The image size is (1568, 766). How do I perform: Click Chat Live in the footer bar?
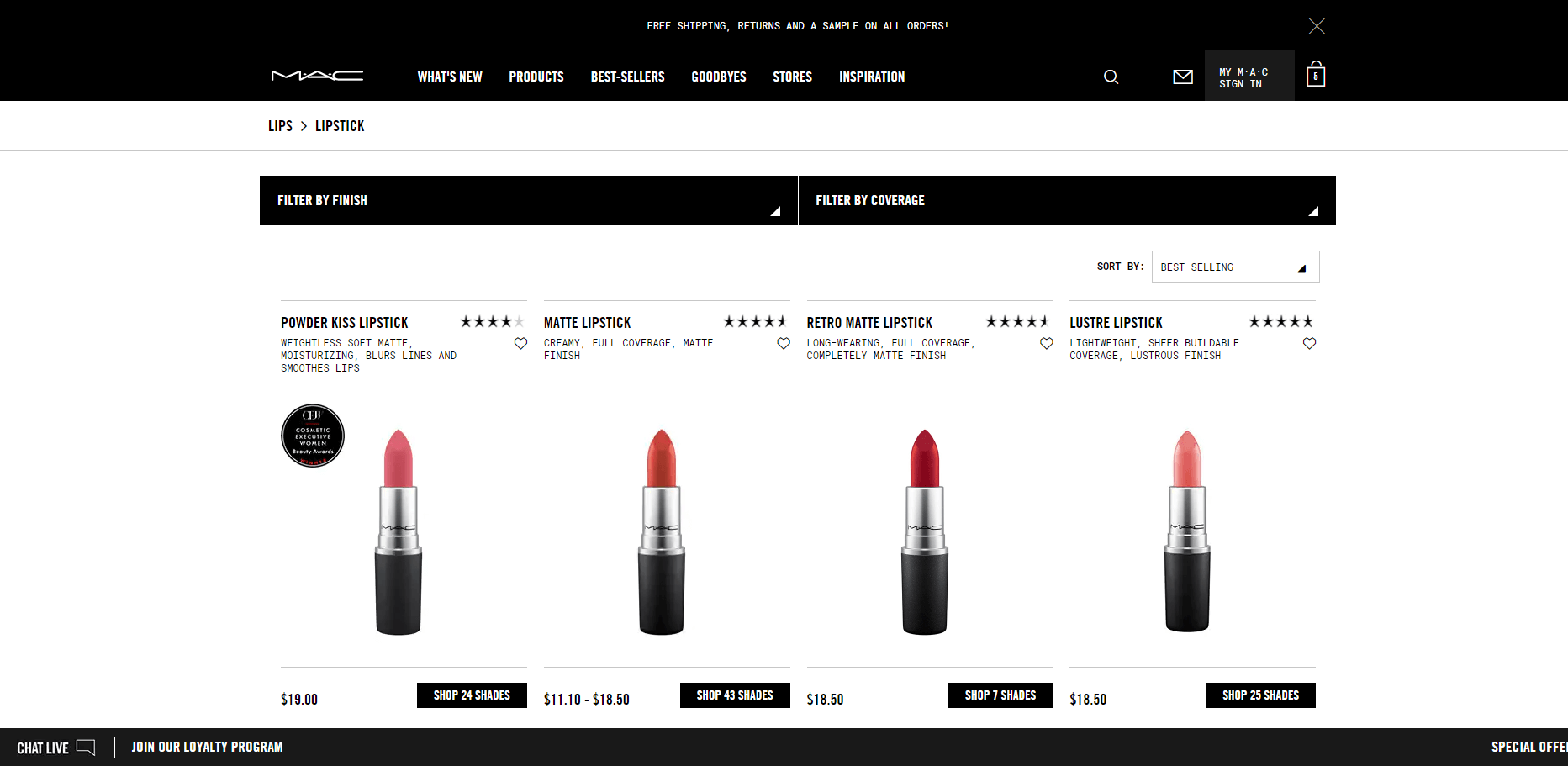click(x=43, y=748)
